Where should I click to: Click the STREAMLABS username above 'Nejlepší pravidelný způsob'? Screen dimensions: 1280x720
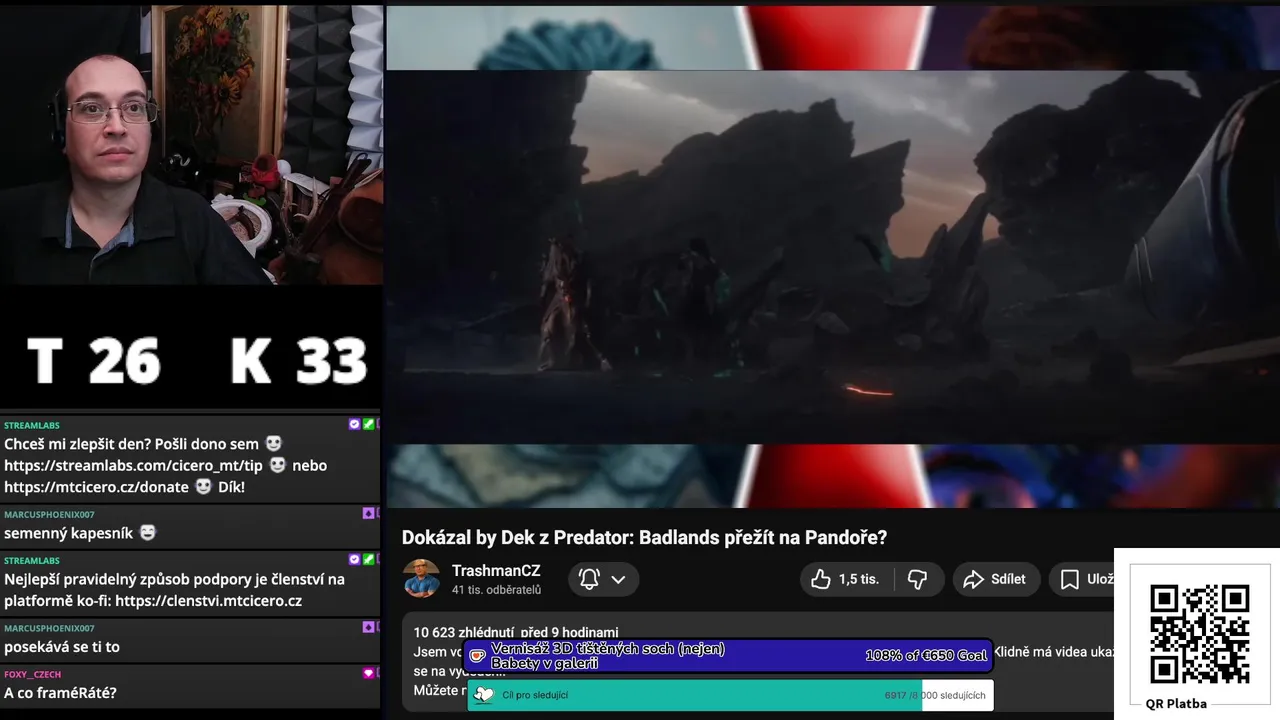32,560
